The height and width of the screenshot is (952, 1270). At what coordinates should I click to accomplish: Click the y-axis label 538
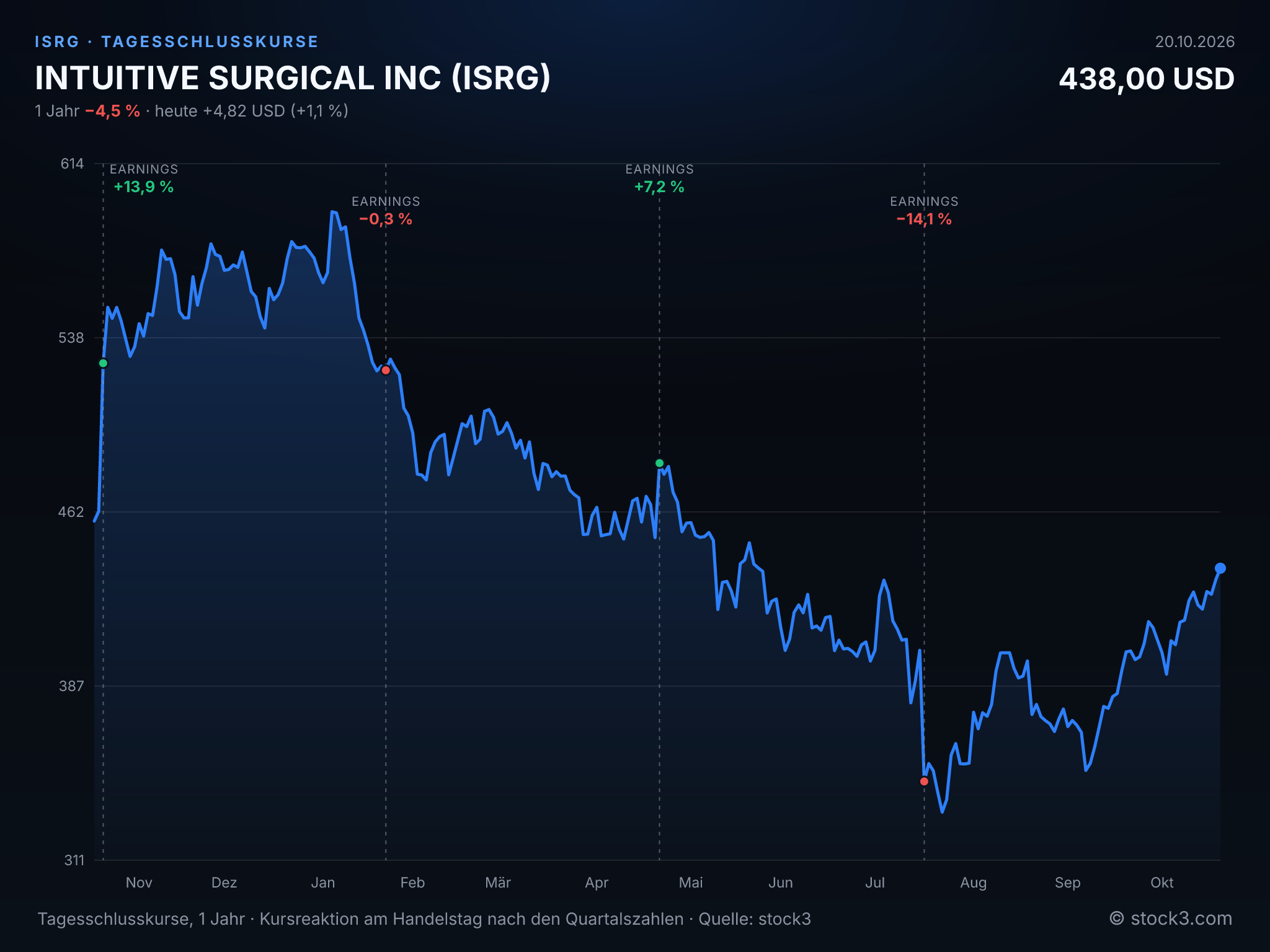(71, 338)
